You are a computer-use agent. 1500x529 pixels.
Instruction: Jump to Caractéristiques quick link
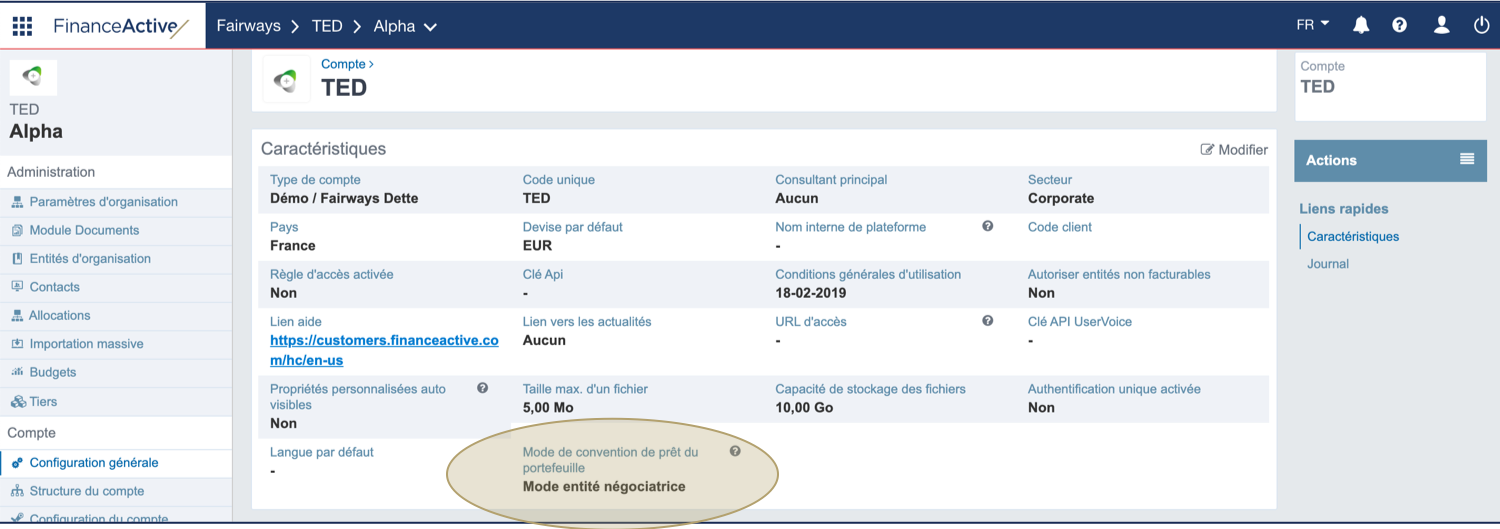(1353, 237)
